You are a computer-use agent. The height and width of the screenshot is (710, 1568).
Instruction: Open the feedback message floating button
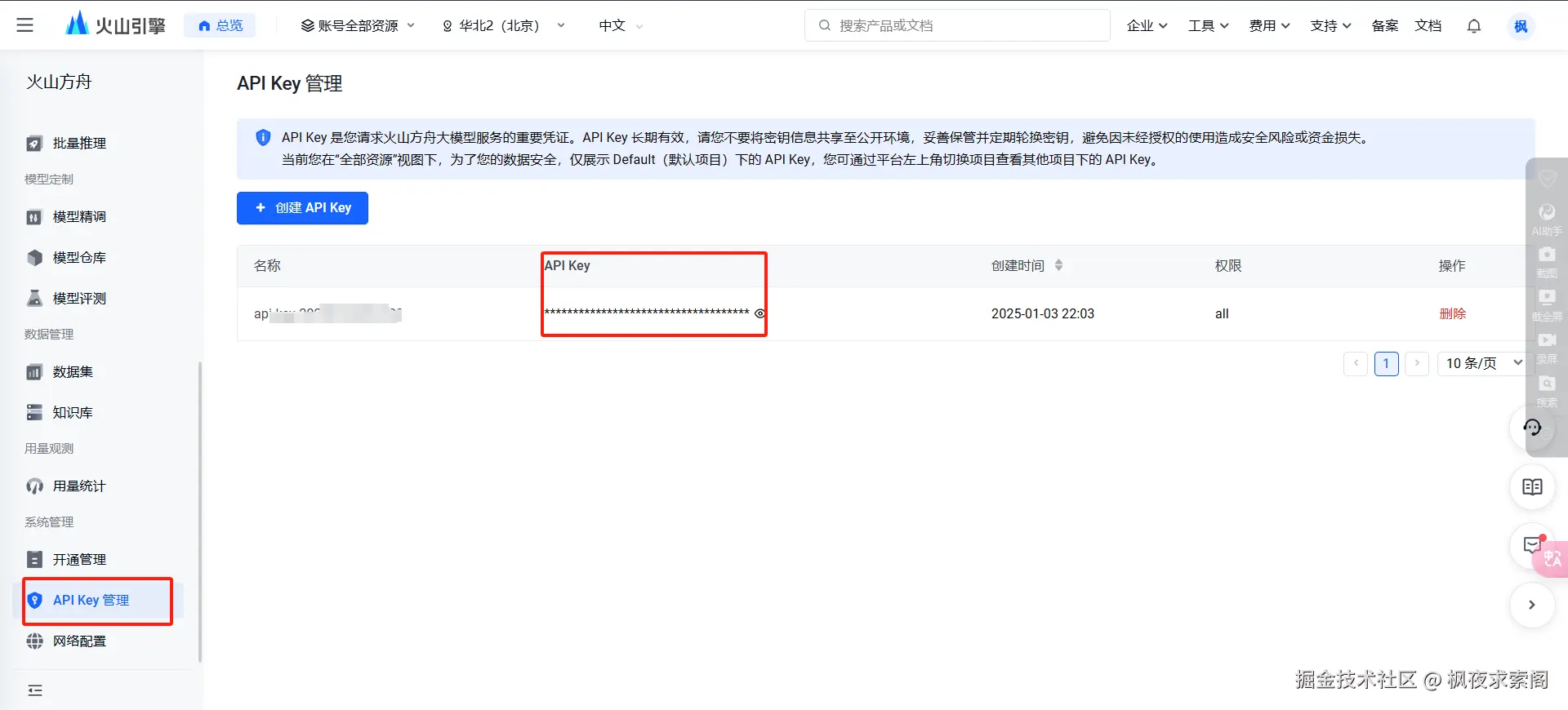pos(1530,545)
